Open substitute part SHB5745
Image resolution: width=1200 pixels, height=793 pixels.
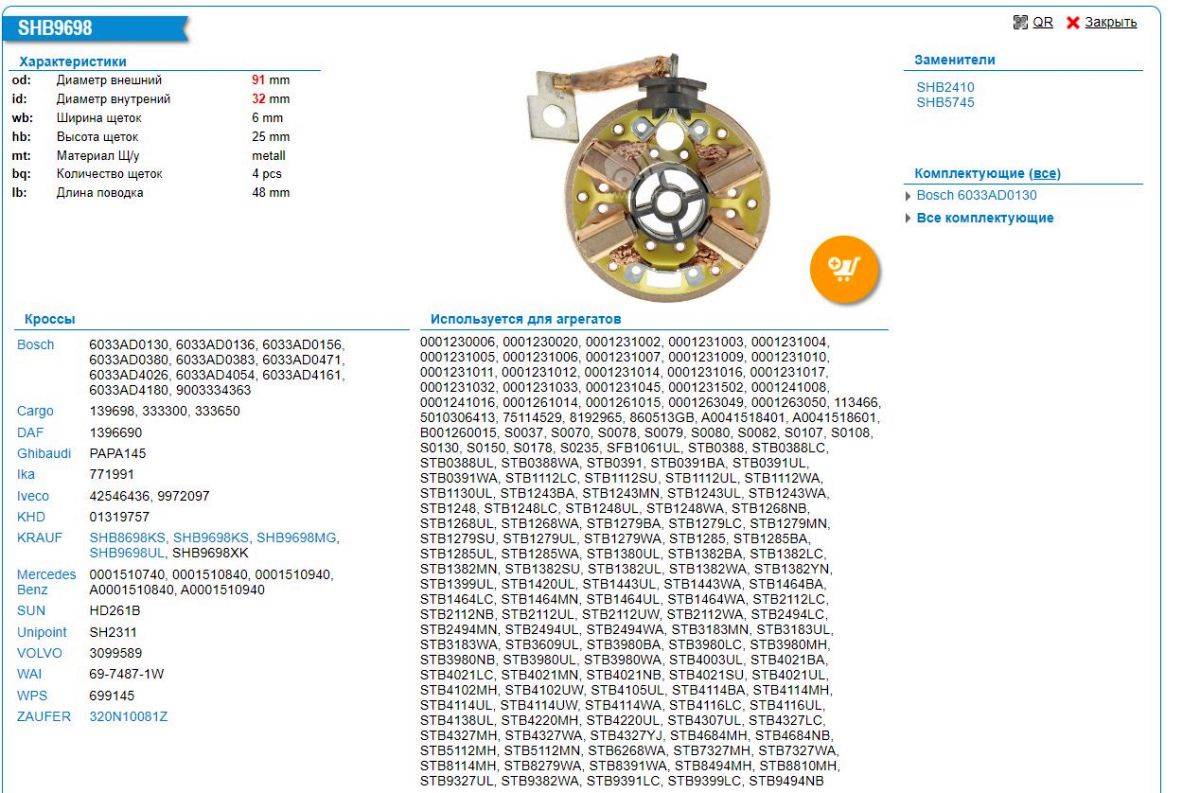click(945, 102)
